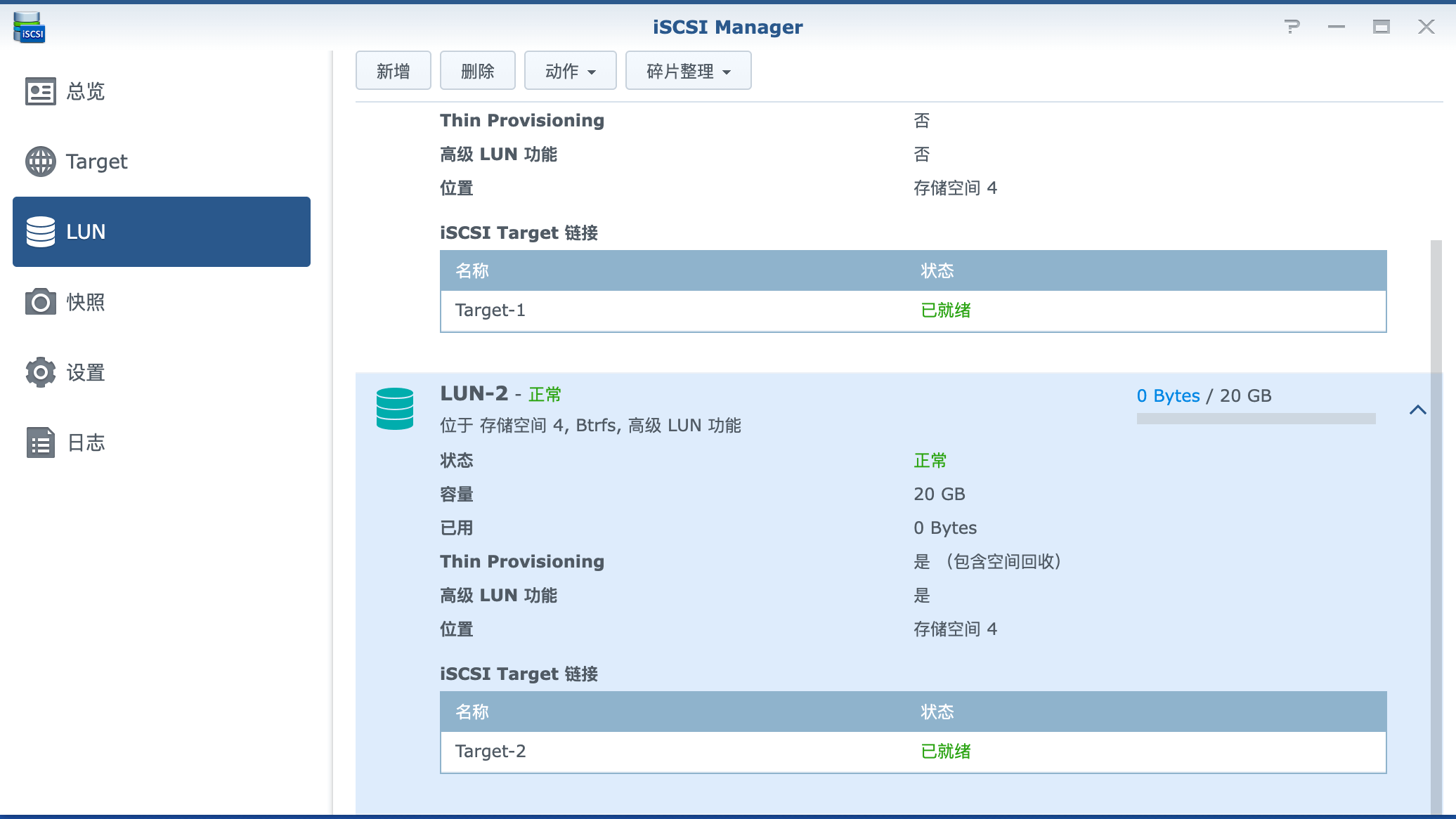Open the 日志 log list icon
This screenshot has height=819, width=1456.
[40, 443]
